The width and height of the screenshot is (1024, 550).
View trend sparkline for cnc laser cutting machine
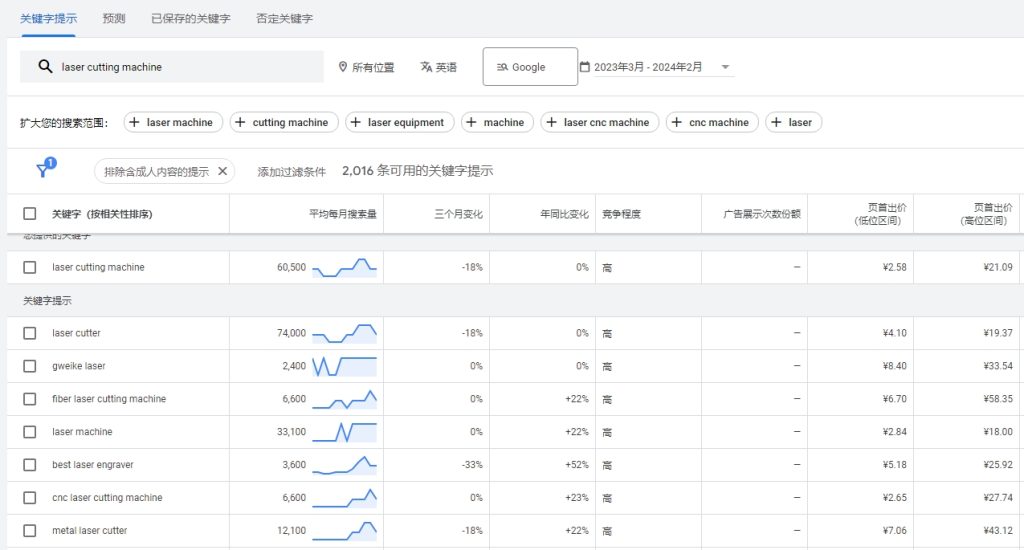coord(344,498)
